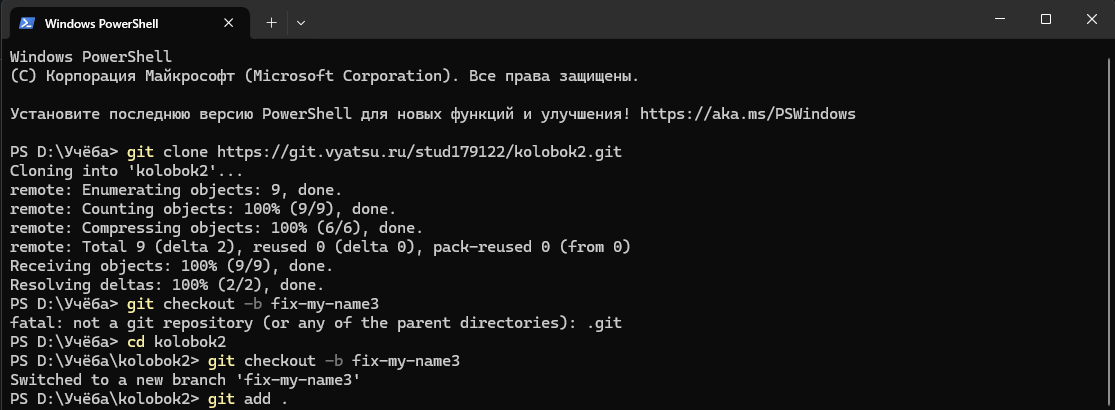Close the terminal window
Image resolution: width=1115 pixels, height=410 pixels.
1091,19
